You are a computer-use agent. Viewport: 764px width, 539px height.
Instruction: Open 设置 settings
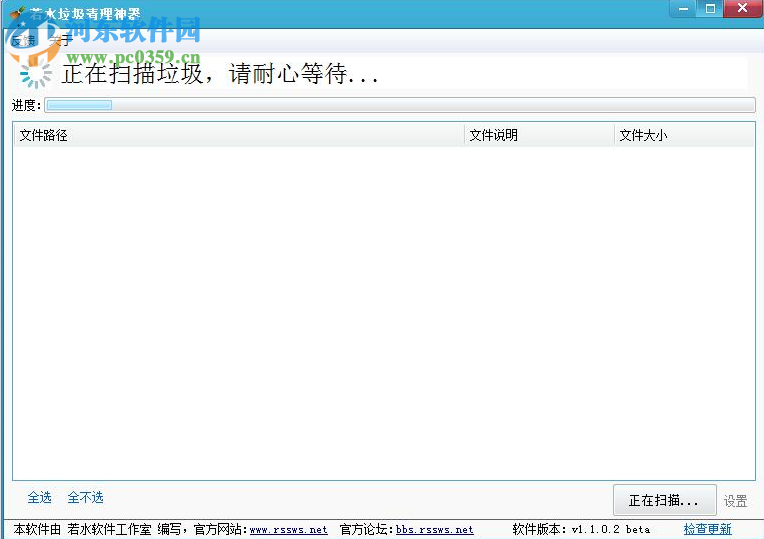pos(735,501)
